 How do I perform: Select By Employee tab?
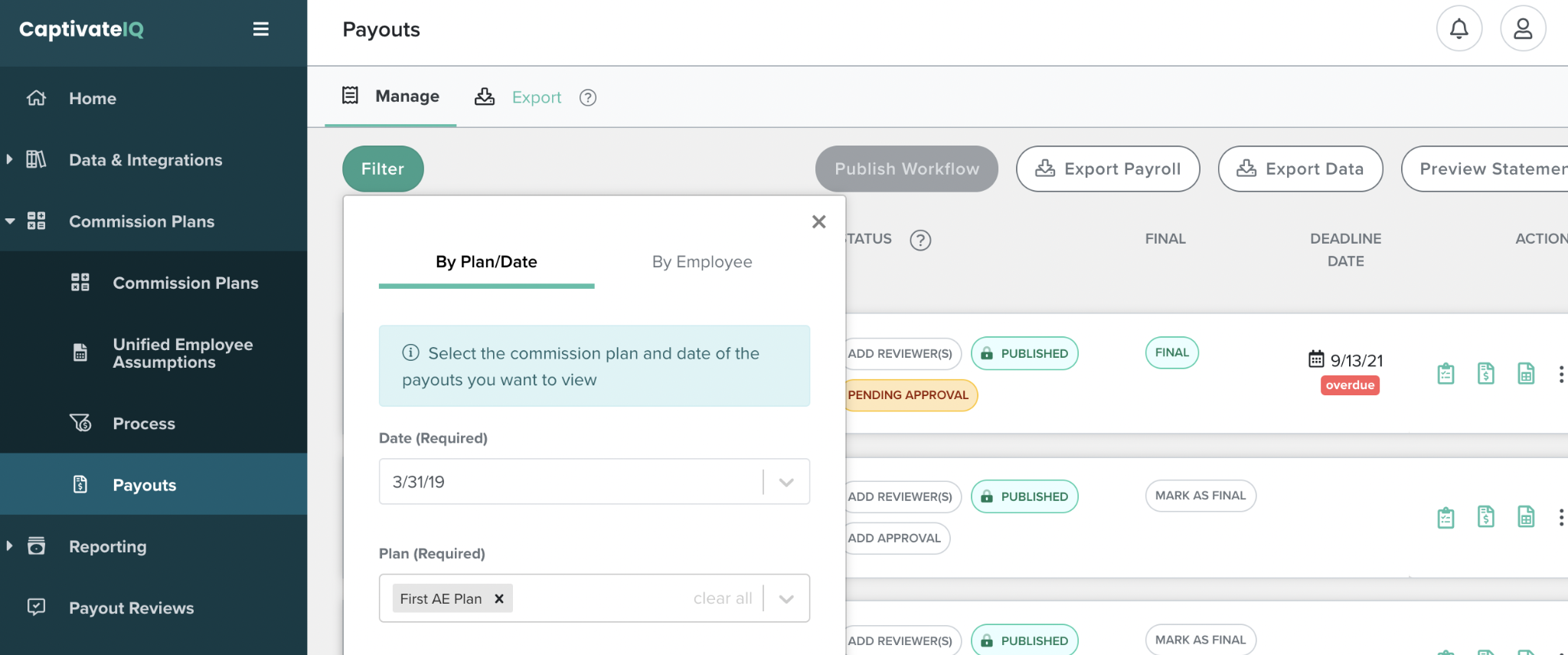pyautogui.click(x=702, y=262)
